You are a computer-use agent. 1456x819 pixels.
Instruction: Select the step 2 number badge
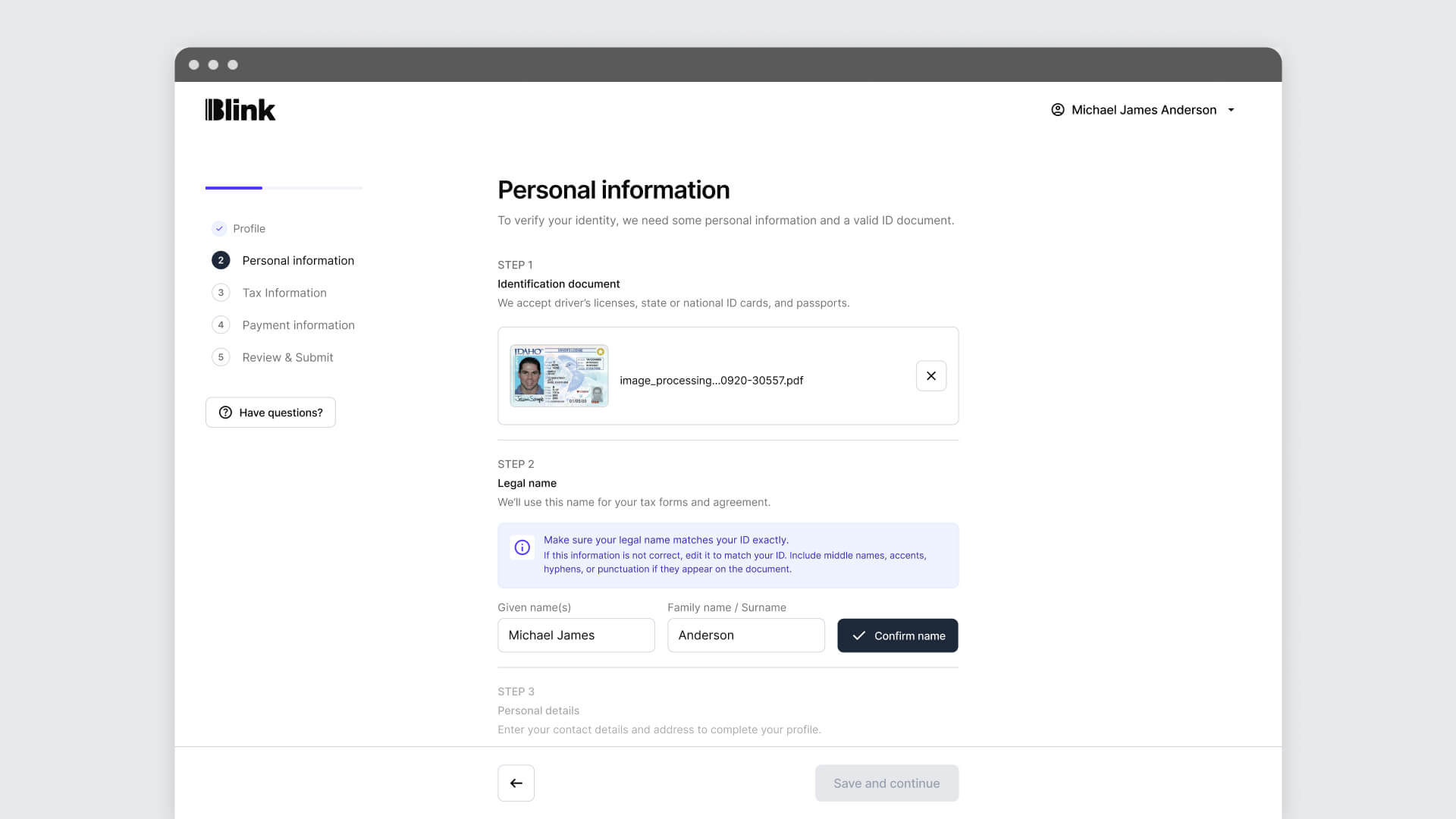(x=221, y=260)
